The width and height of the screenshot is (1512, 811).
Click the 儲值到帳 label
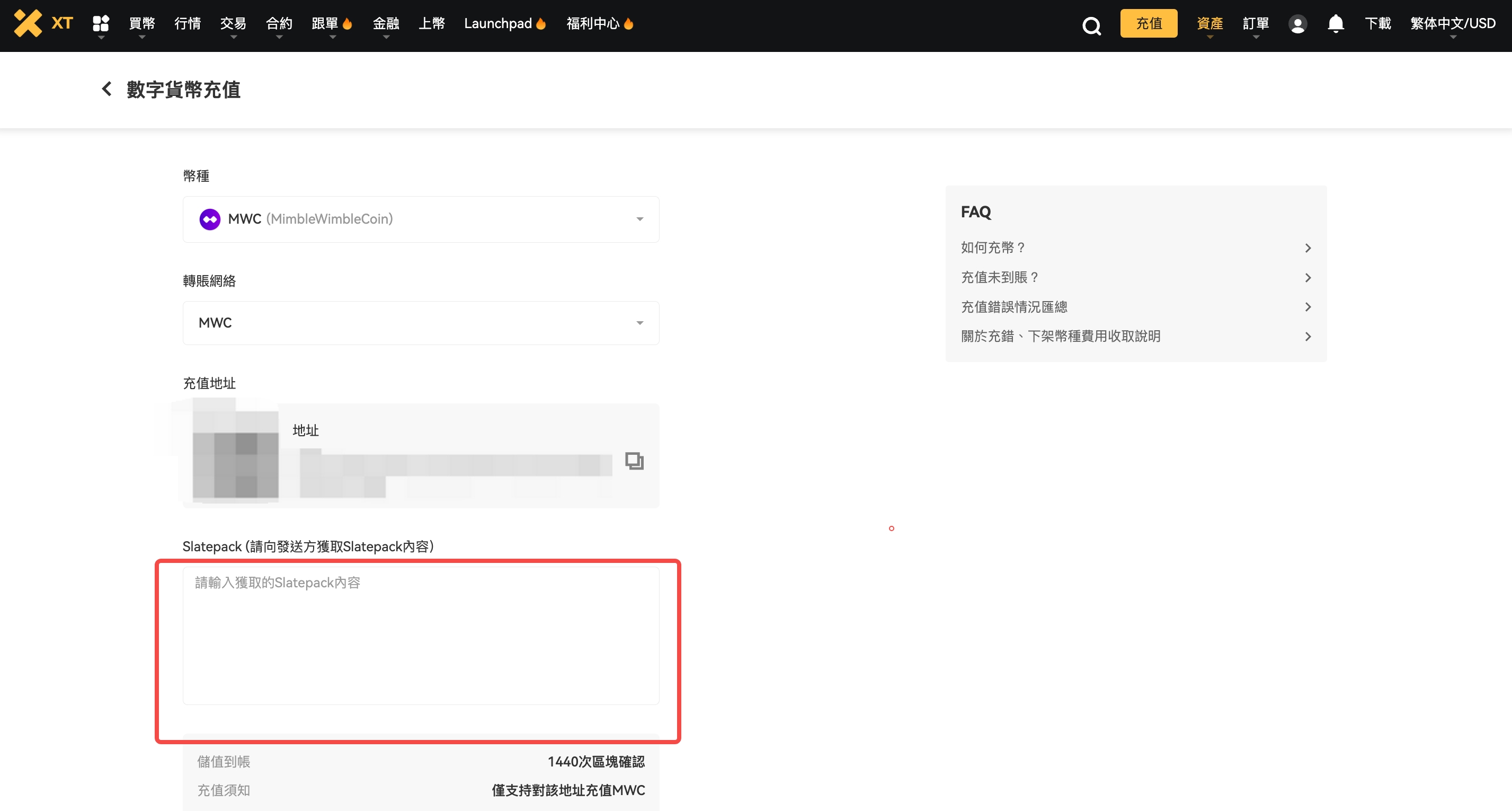click(x=224, y=762)
